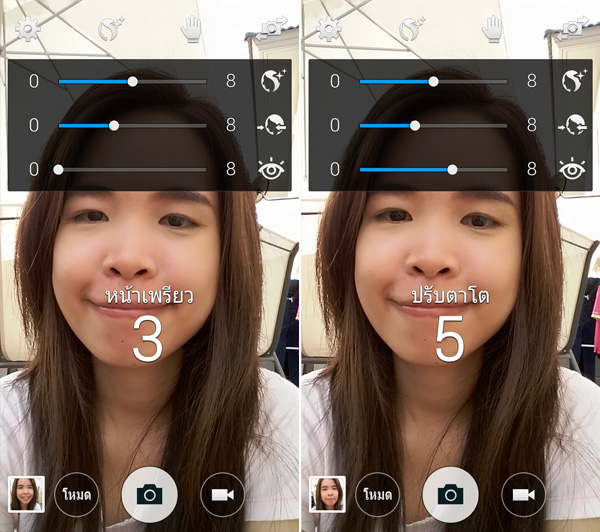The height and width of the screenshot is (532, 600).
Task: Switch camera icon in right screenshot
Action: (572, 28)
